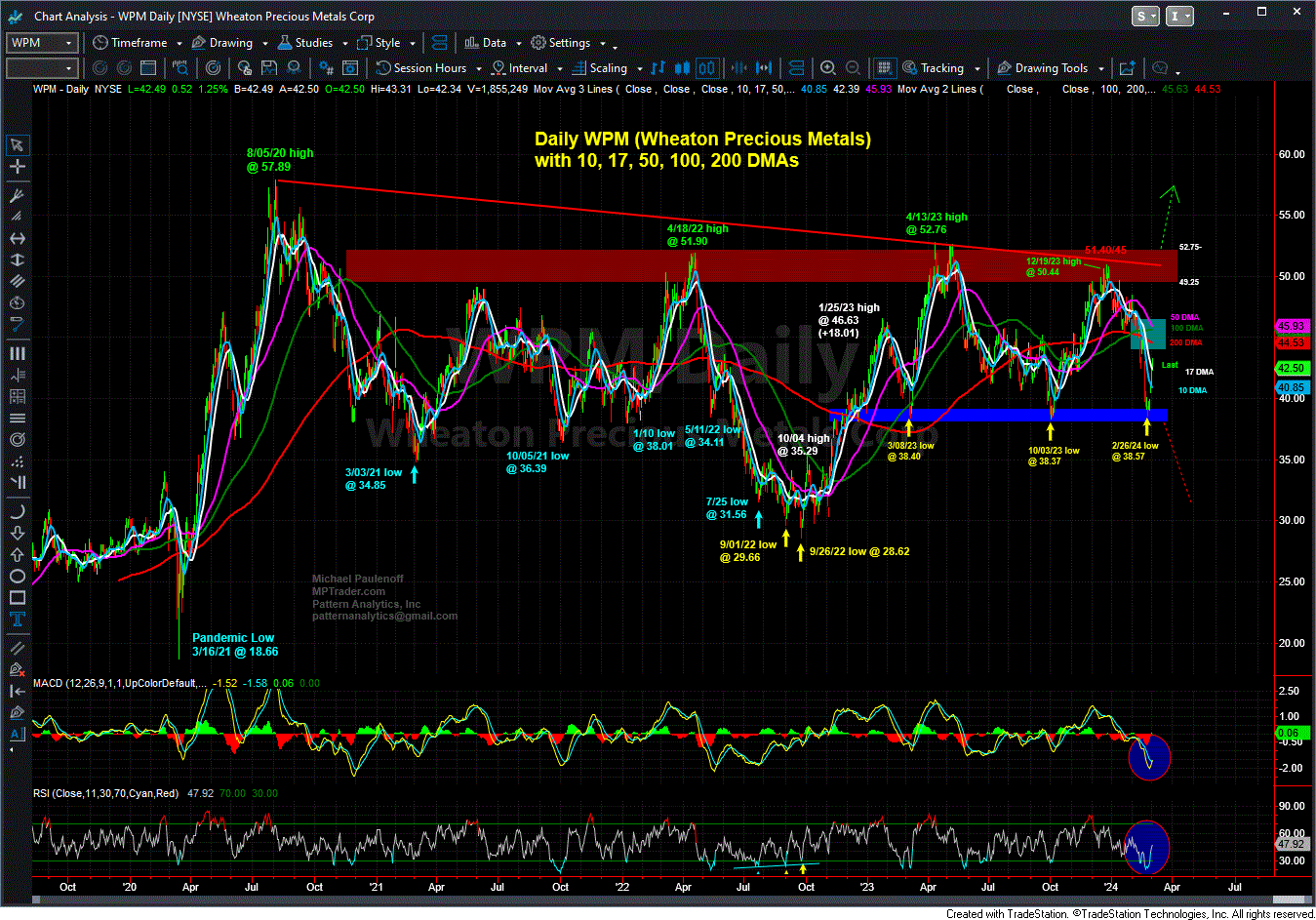Click the remove drawing objects eraser icon
Image resolution: width=1316 pixels, height=920 pixels.
click(x=17, y=669)
